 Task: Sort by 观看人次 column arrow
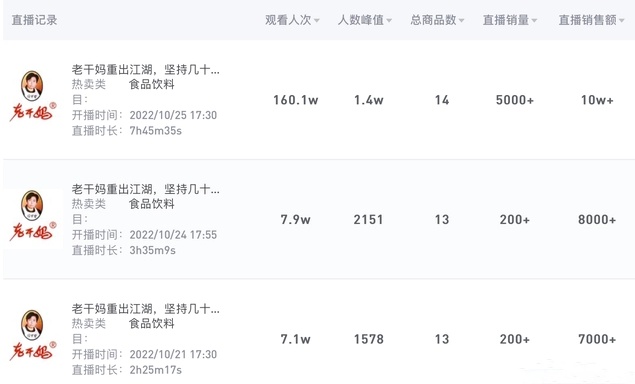pyautogui.click(x=317, y=20)
